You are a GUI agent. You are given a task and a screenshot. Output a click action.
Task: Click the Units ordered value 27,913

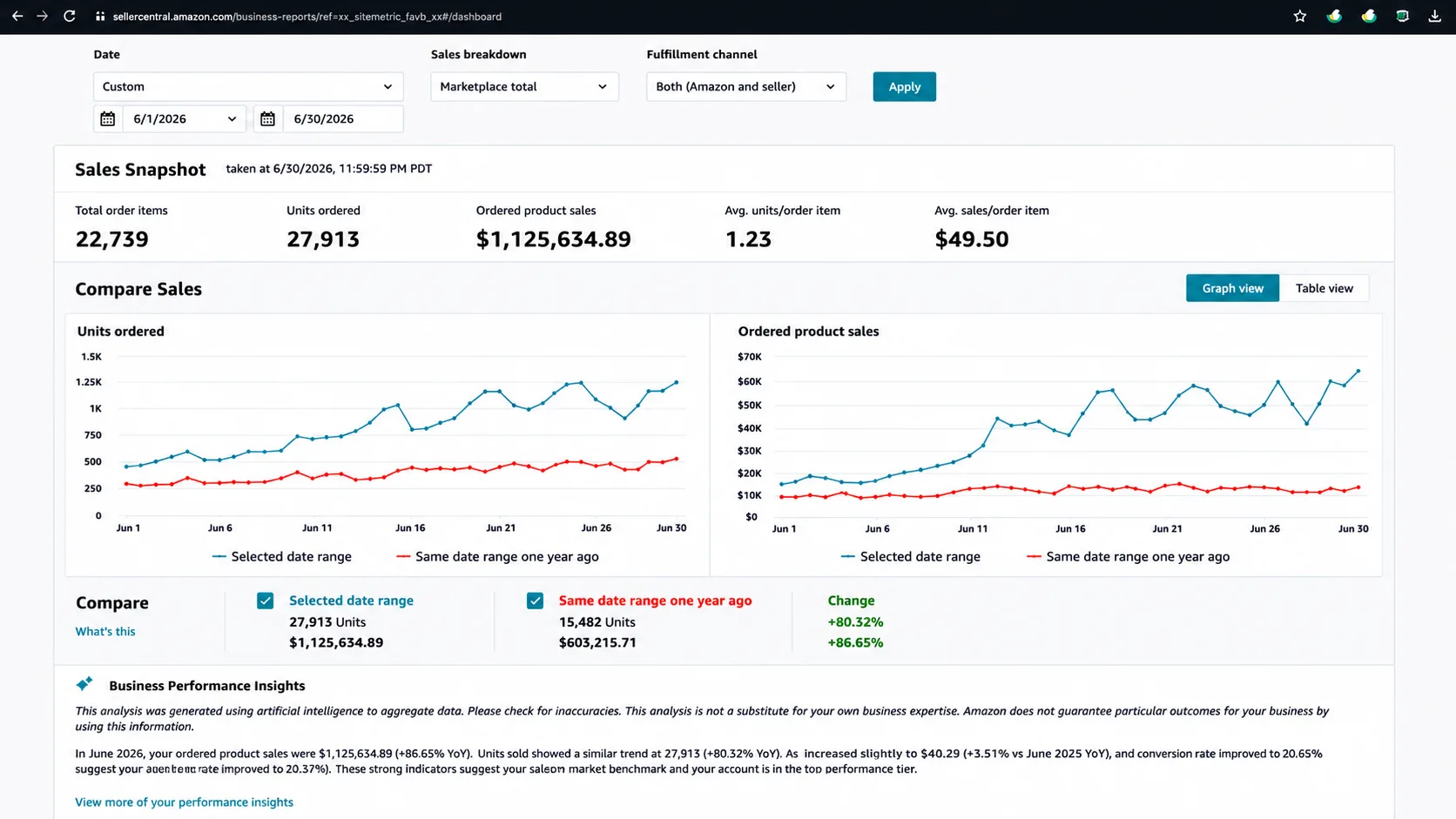click(323, 239)
